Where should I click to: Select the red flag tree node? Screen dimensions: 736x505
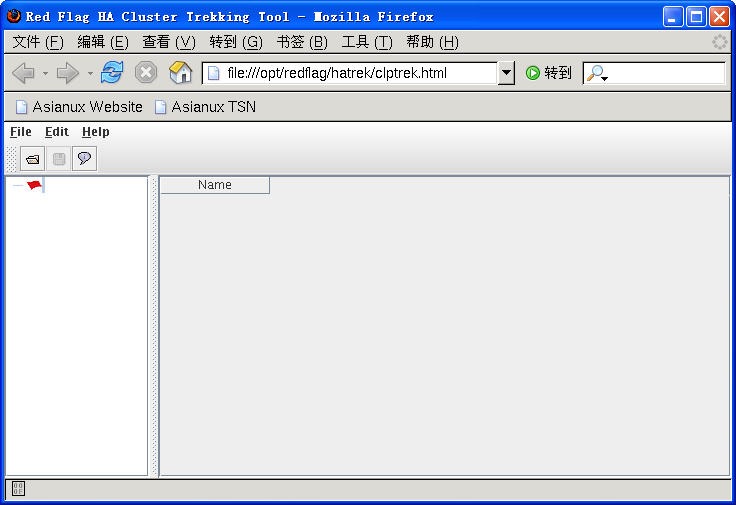pos(34,185)
